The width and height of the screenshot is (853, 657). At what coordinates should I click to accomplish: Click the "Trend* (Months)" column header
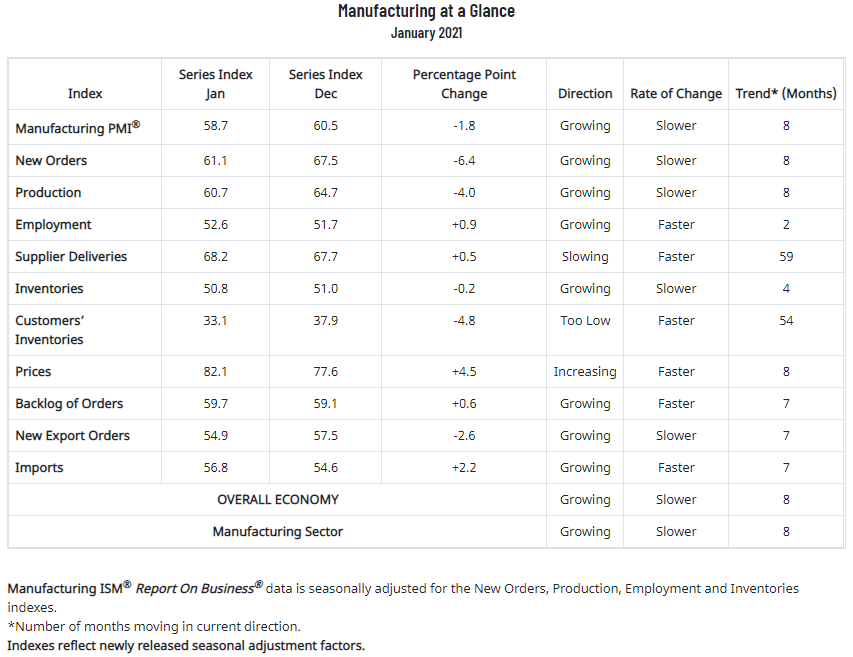click(x=786, y=93)
